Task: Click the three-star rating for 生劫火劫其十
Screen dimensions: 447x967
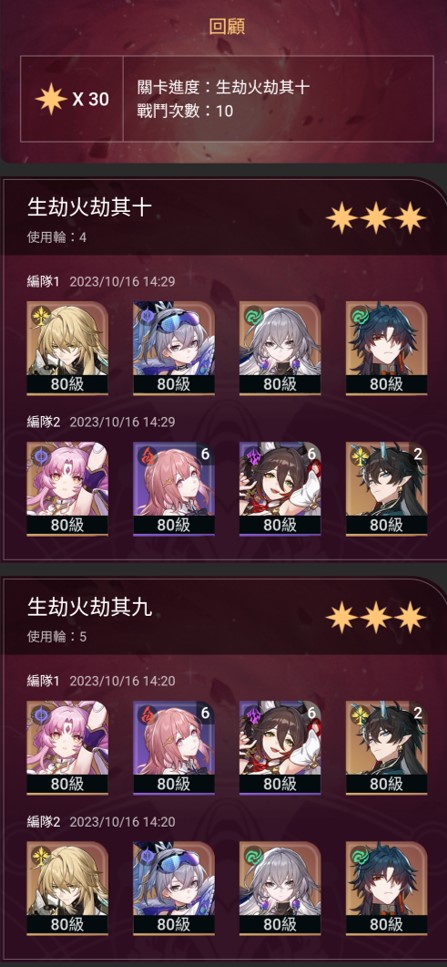Action: (x=375, y=218)
